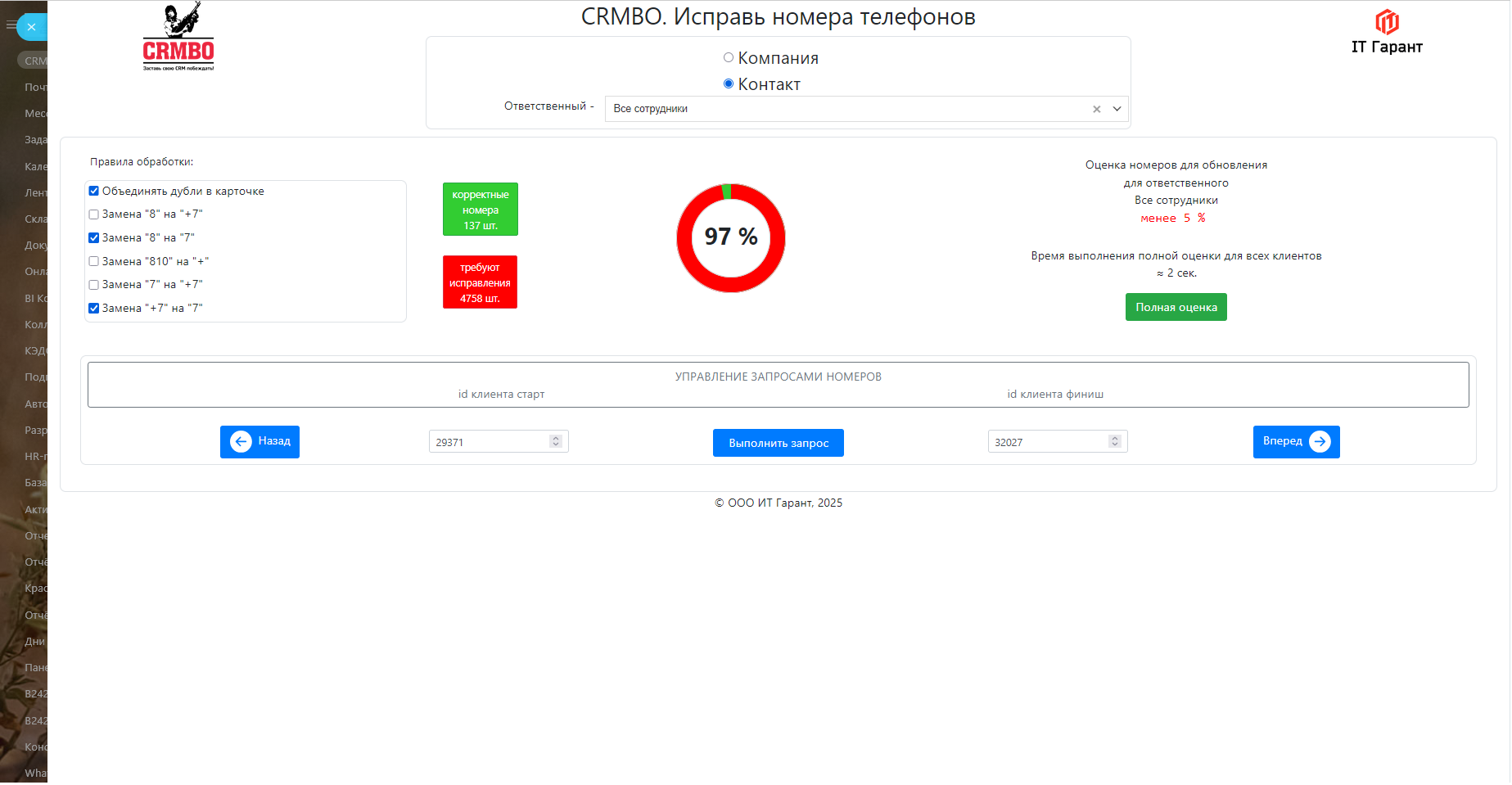Click the id клиента старт stepper arrows
Image resolution: width=1512 pixels, height=785 pixels.
[556, 442]
